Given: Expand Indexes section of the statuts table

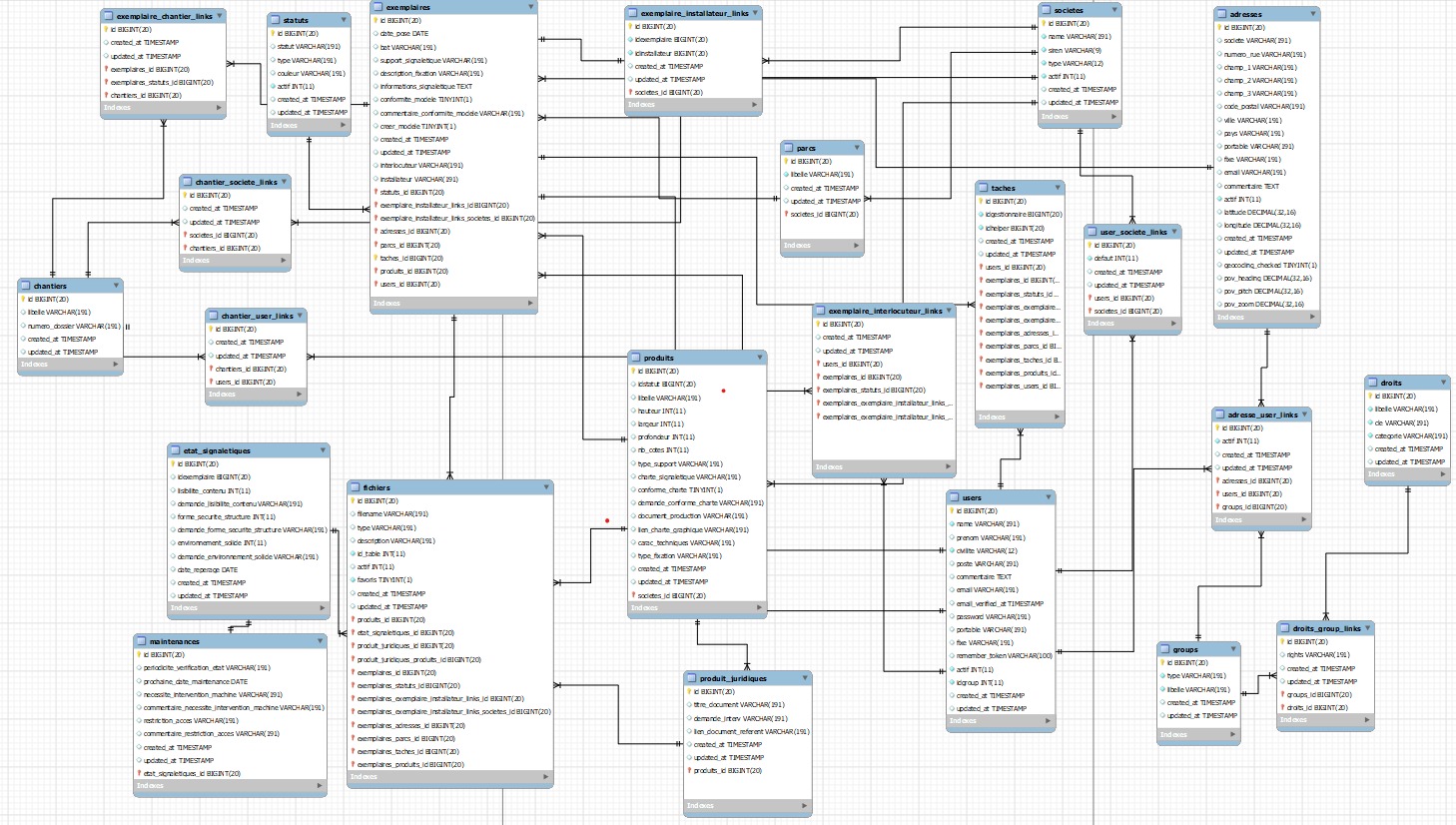Looking at the screenshot, I should 343,126.
